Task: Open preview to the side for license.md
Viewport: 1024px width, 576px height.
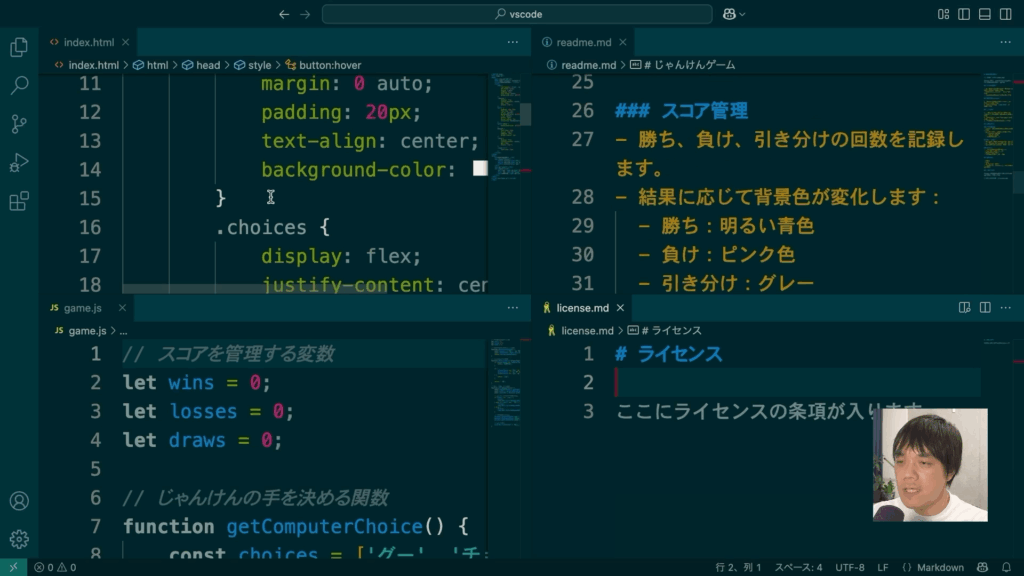Action: pyautogui.click(x=965, y=308)
